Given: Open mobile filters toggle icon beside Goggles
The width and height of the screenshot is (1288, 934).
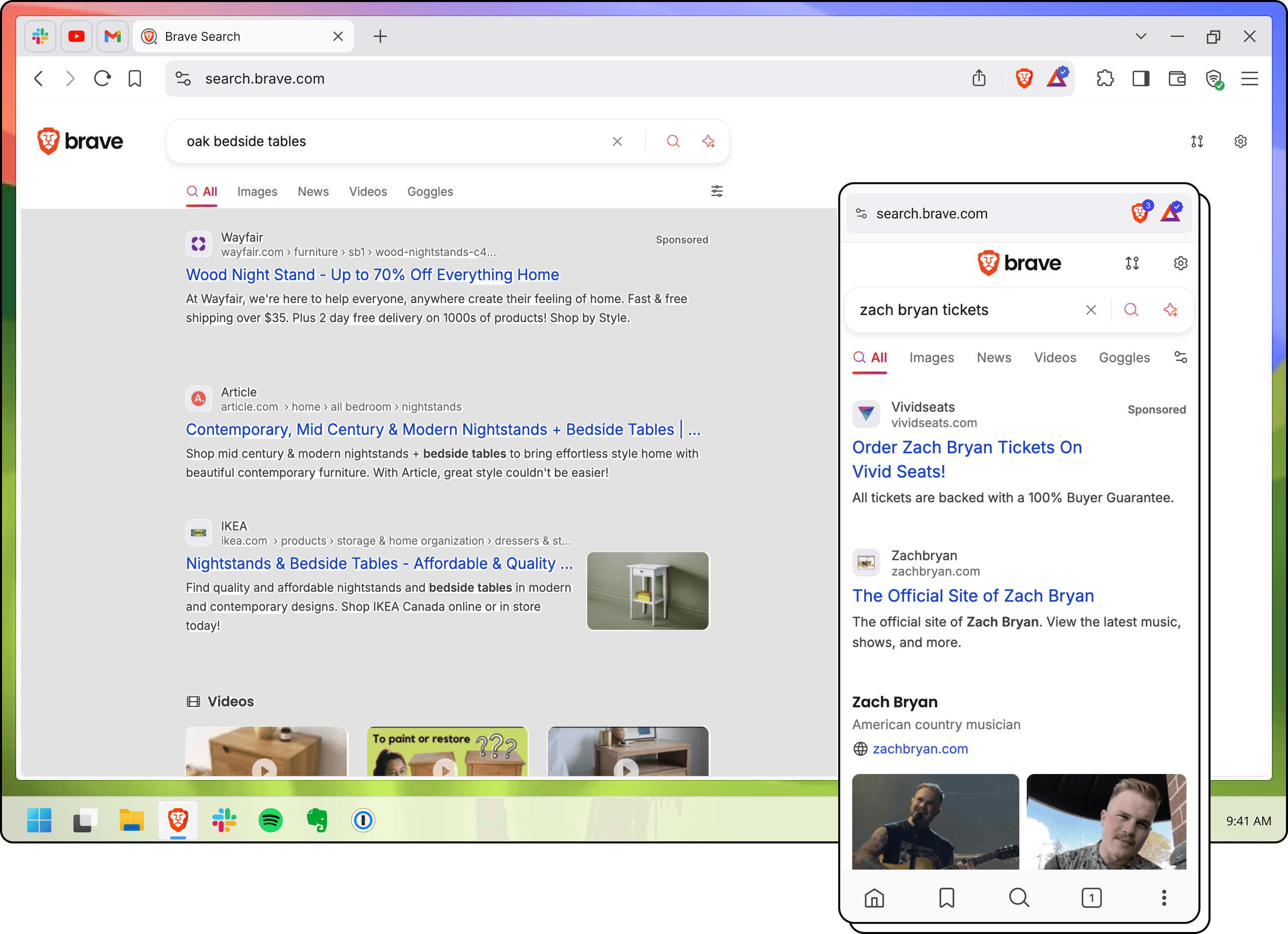Looking at the screenshot, I should click(1181, 357).
